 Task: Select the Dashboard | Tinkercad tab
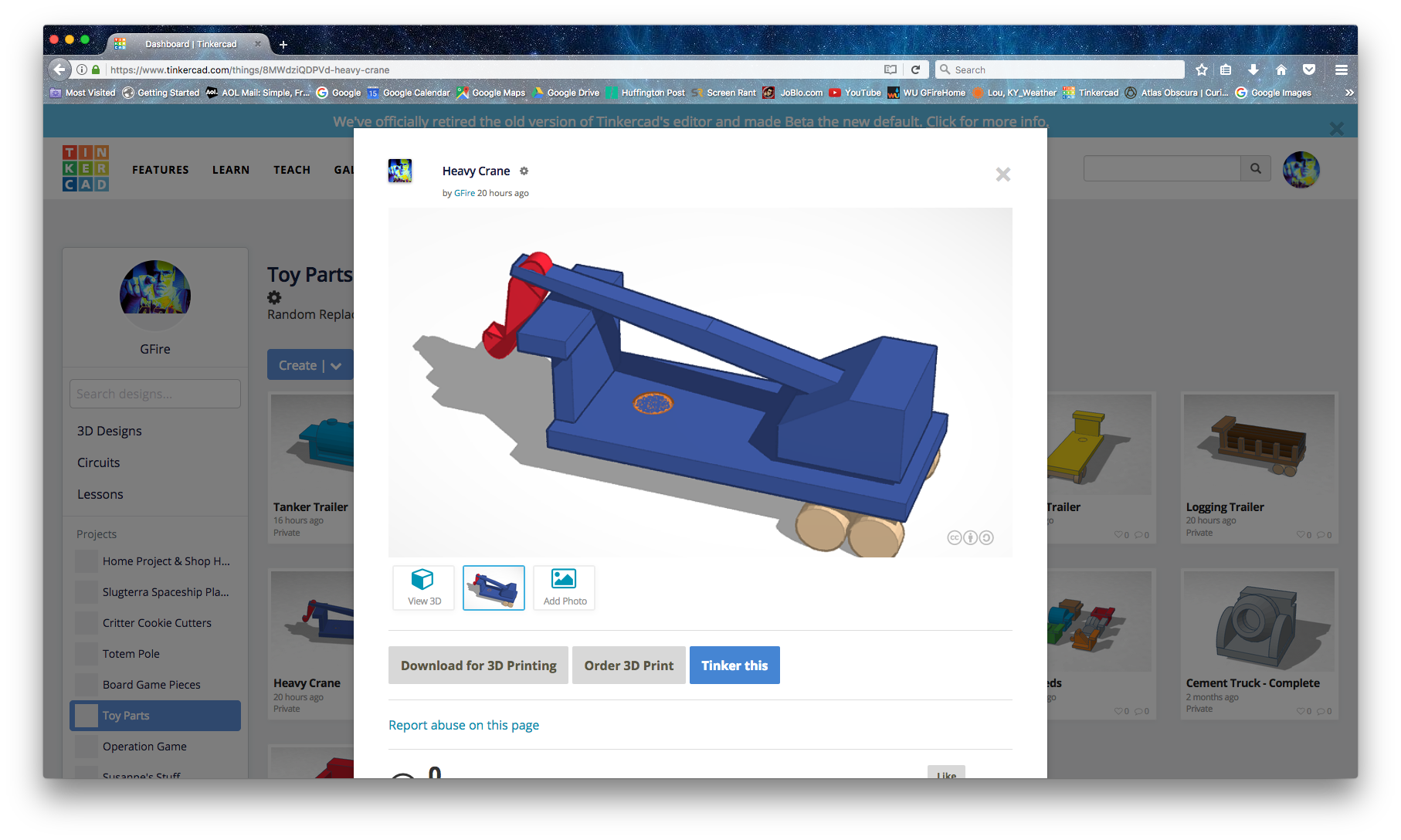(x=191, y=44)
